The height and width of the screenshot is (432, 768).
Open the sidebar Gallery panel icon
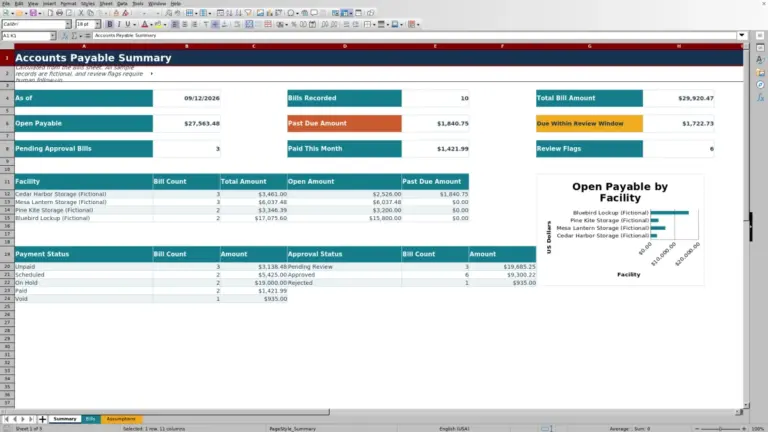tap(760, 72)
